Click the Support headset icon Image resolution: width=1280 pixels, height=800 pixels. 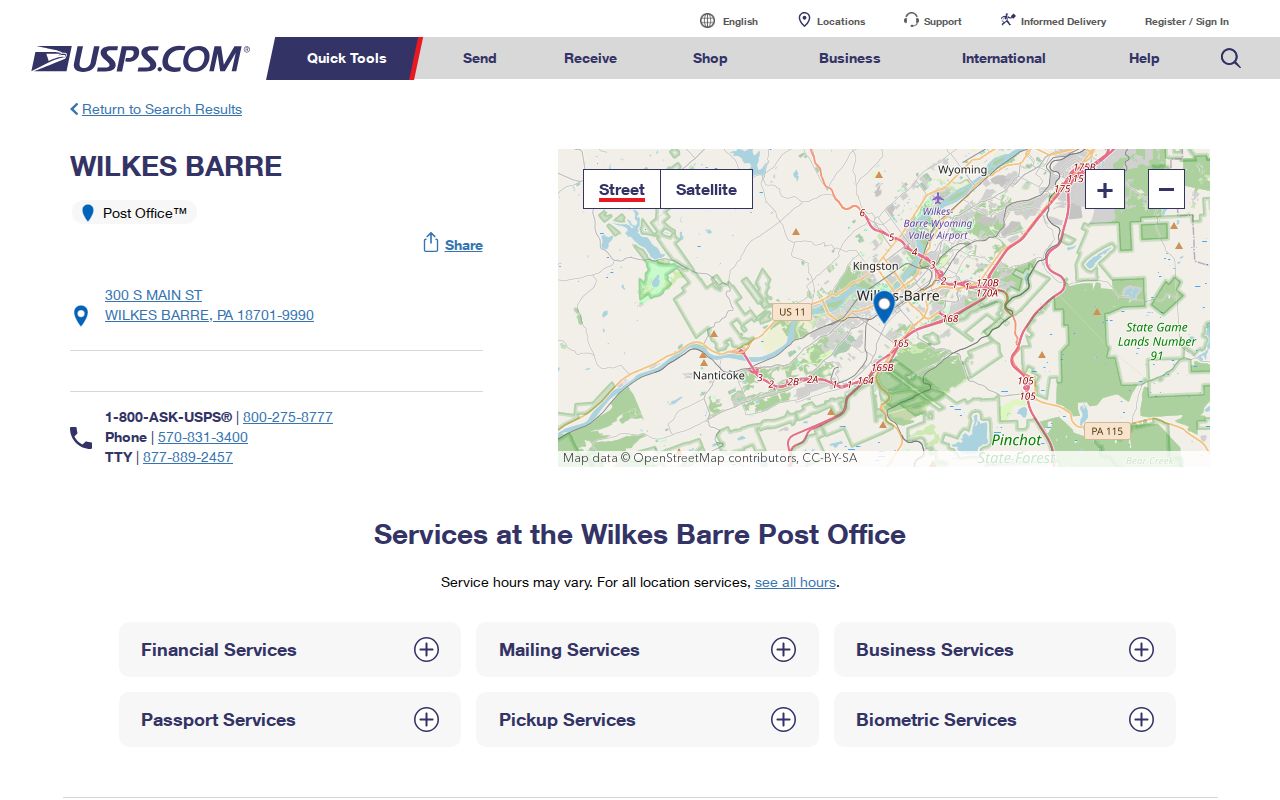click(911, 20)
